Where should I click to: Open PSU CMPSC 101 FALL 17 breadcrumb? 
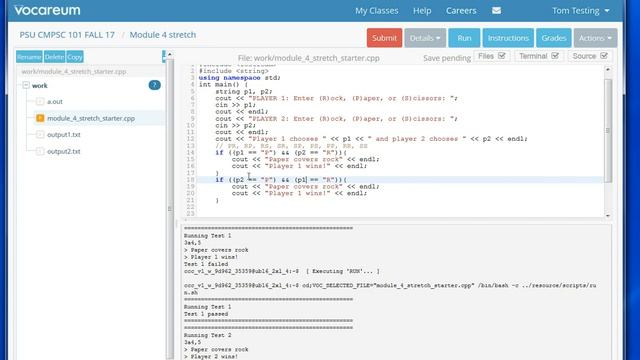(67, 35)
